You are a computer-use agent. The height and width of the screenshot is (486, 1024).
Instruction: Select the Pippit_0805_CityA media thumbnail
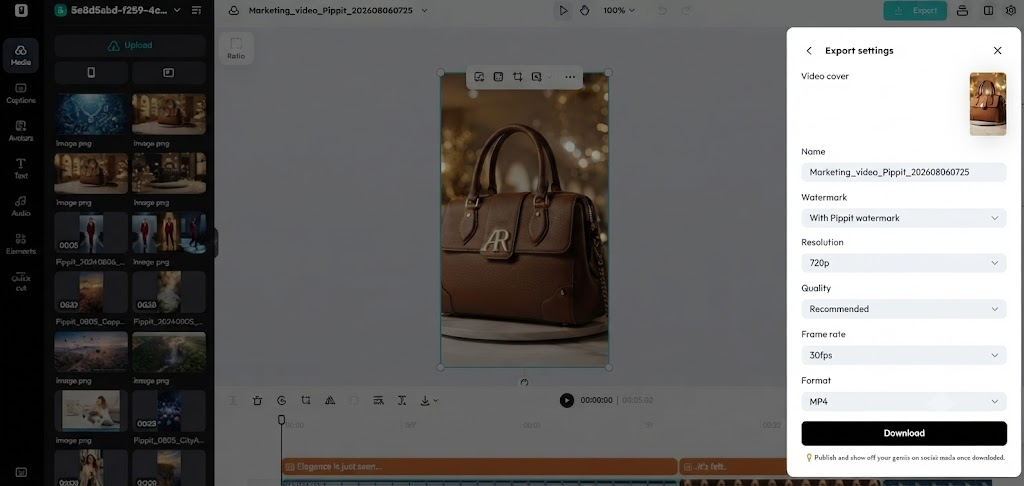(x=168, y=412)
